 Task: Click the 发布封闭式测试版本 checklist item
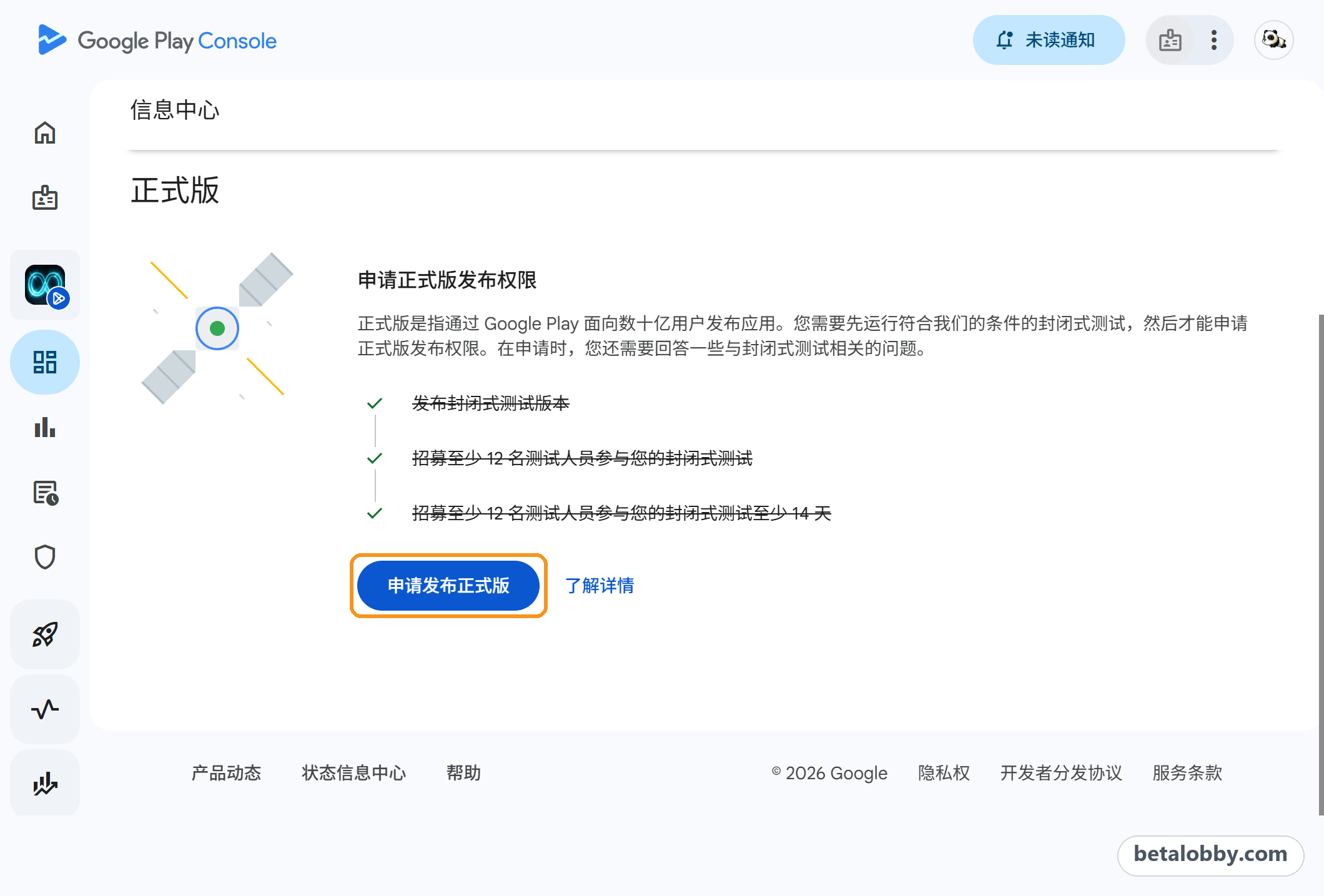pyautogui.click(x=491, y=403)
